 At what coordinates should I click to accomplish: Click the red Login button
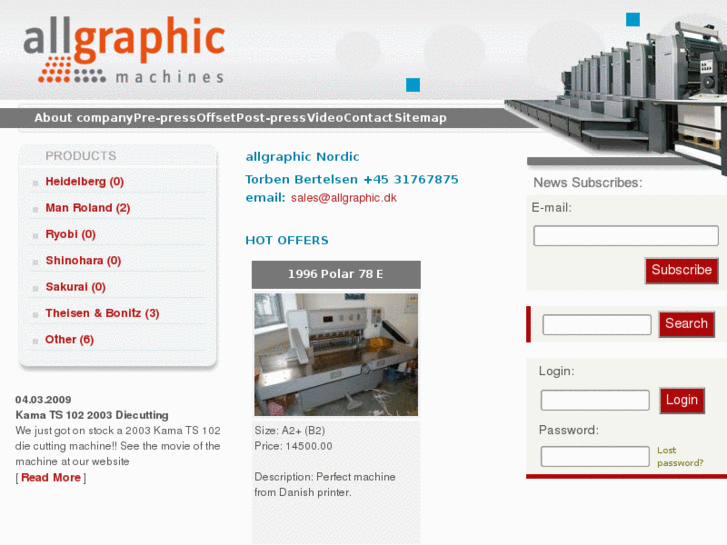[x=682, y=400]
